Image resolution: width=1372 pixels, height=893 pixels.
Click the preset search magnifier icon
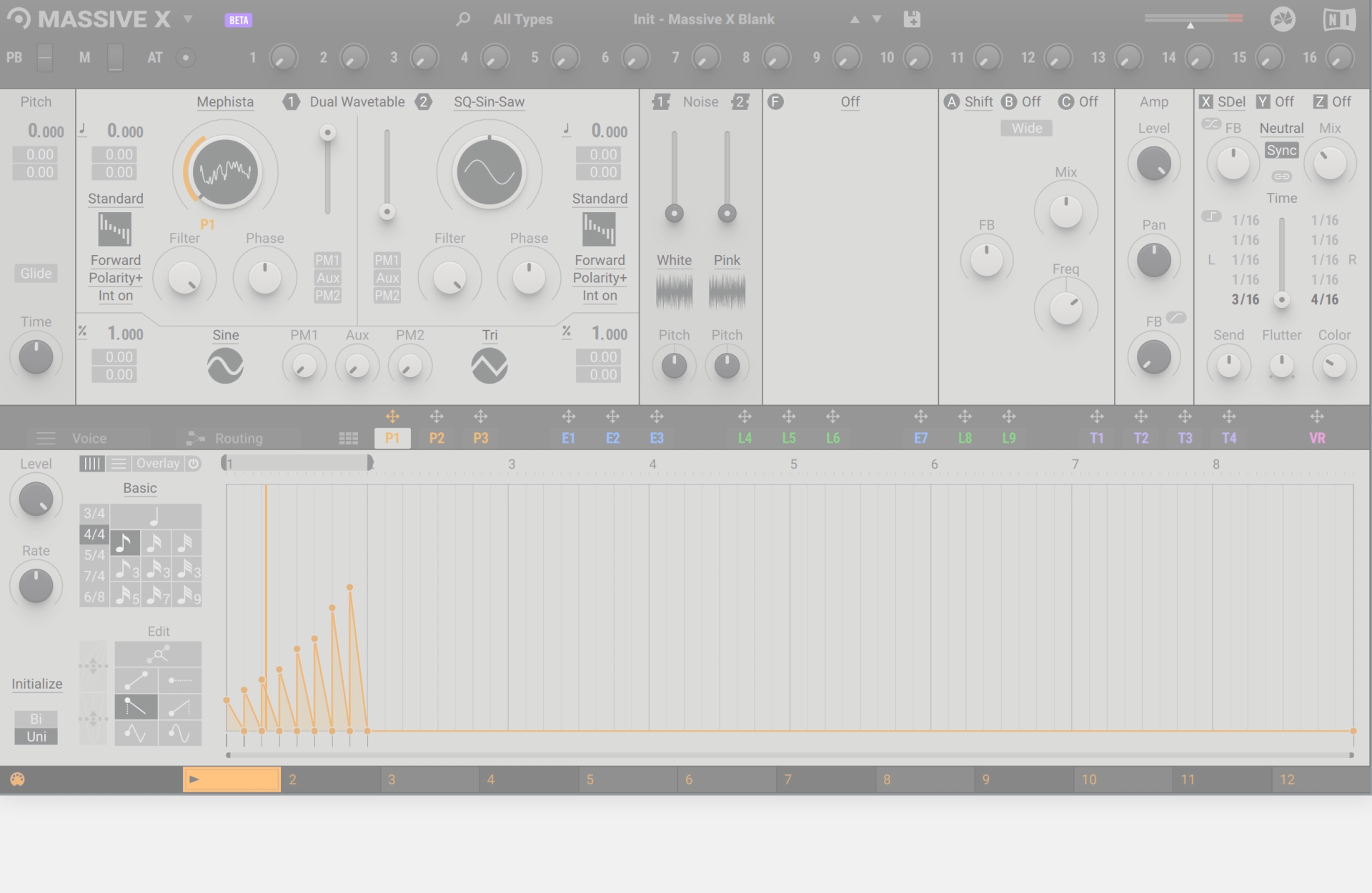coord(463,19)
